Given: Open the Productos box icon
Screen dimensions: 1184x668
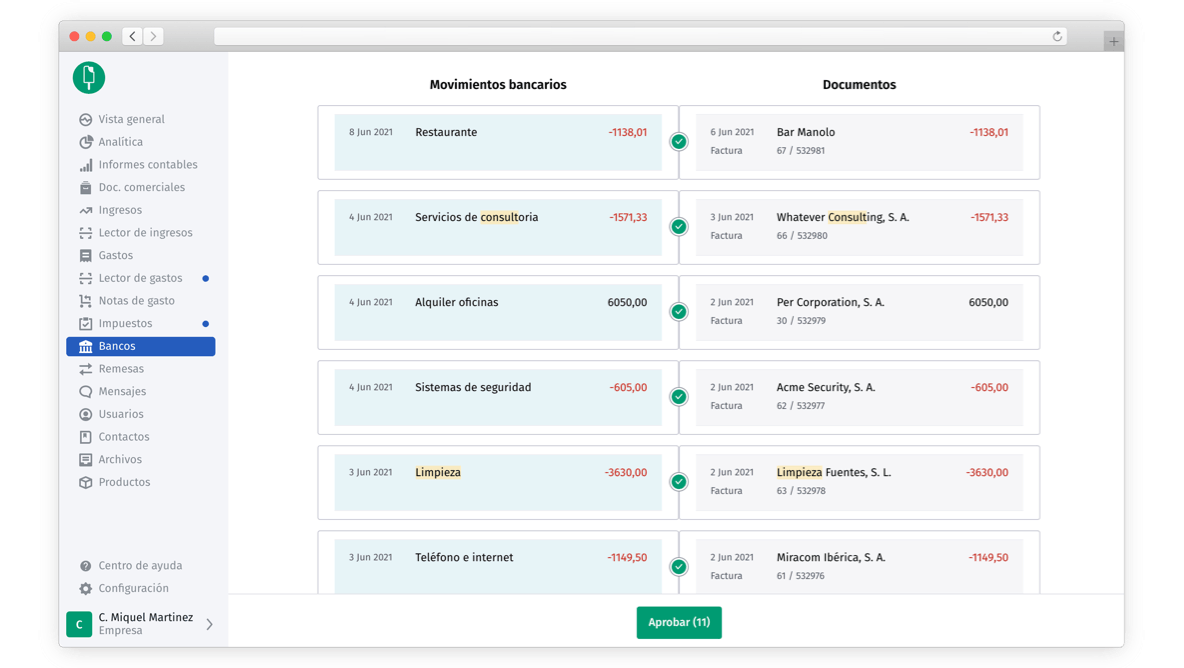Looking at the screenshot, I should 86,483.
